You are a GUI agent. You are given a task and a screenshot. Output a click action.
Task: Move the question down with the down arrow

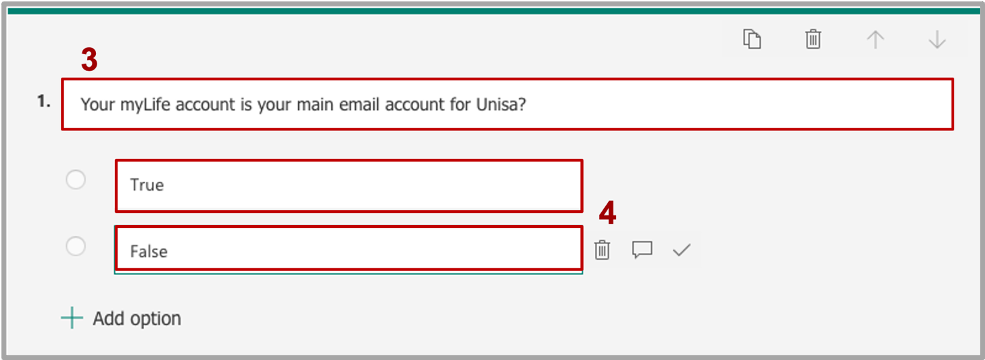point(937,40)
